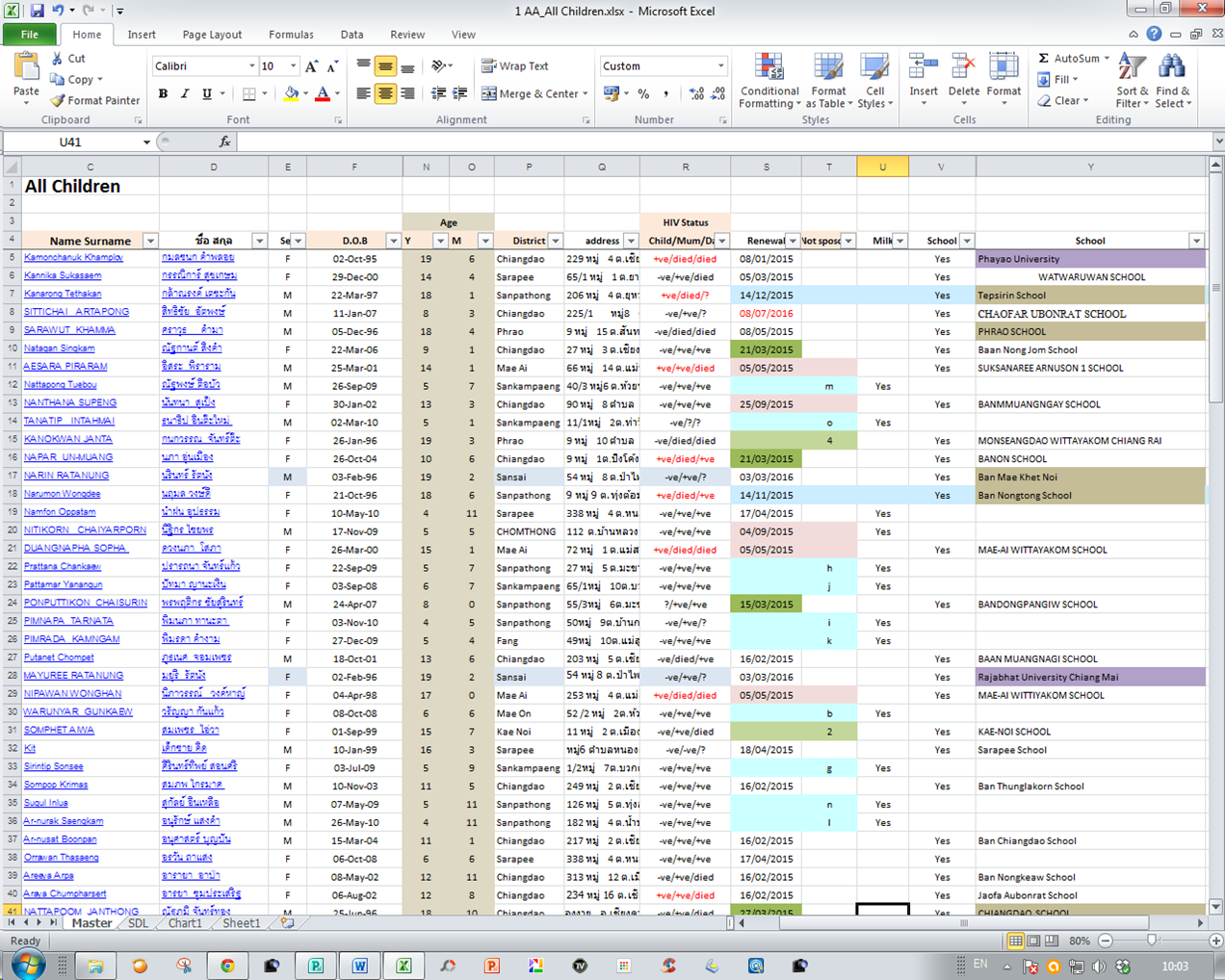Click the Orientation text icon

pyautogui.click(x=439, y=66)
